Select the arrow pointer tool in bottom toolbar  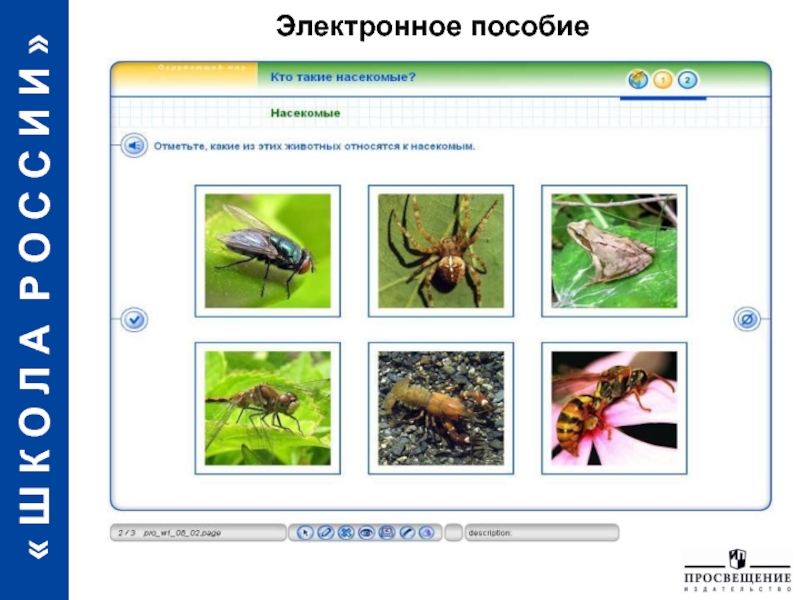(305, 533)
